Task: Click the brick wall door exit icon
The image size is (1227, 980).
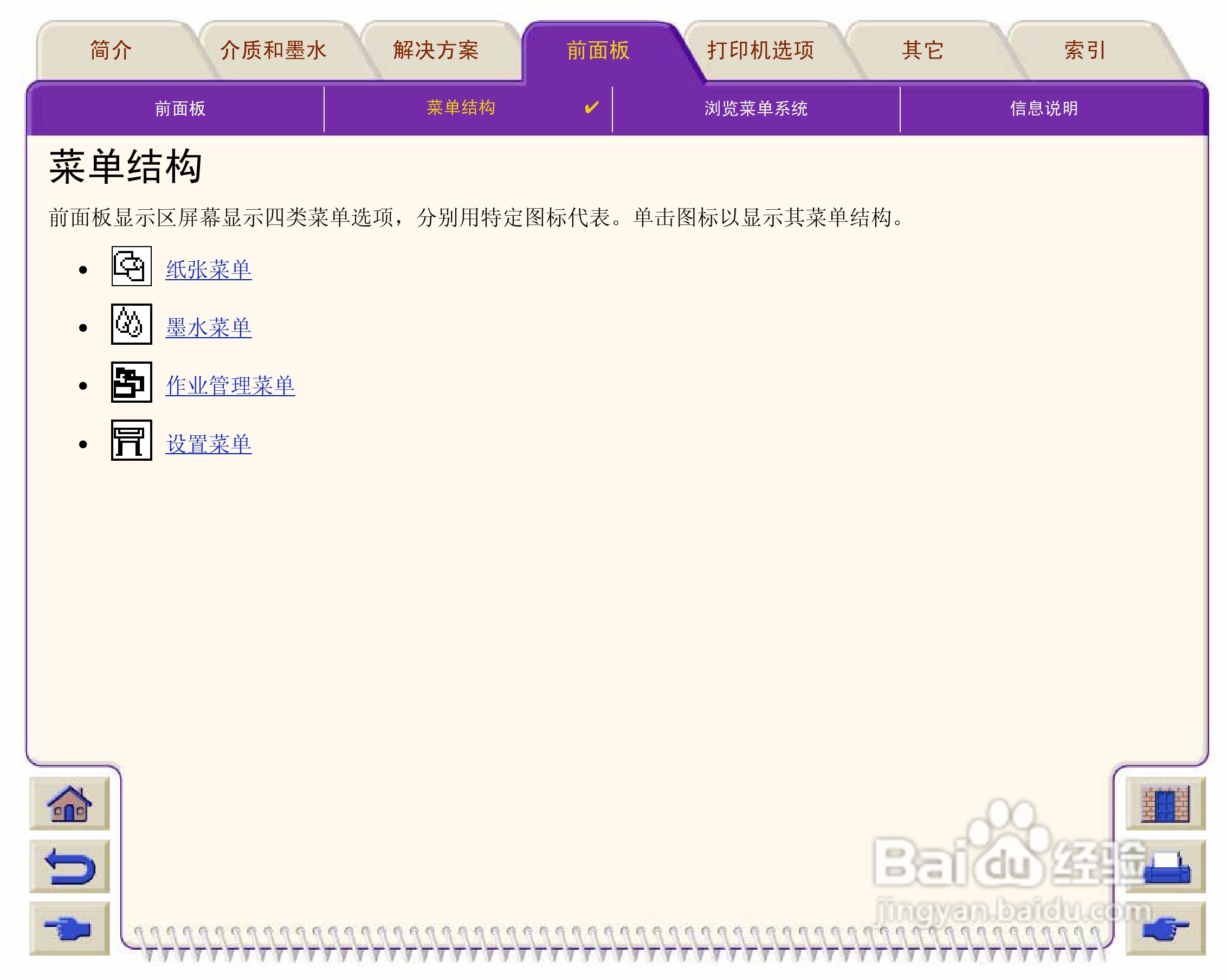Action: point(1165,804)
